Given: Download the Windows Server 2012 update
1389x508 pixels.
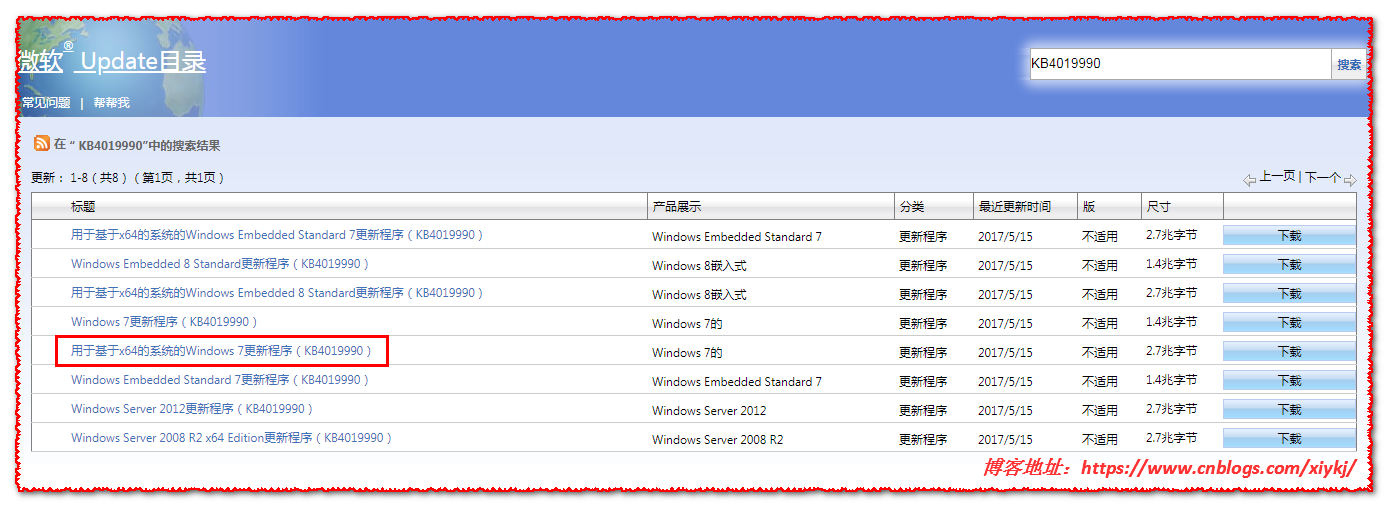Looking at the screenshot, I should 1289,410.
